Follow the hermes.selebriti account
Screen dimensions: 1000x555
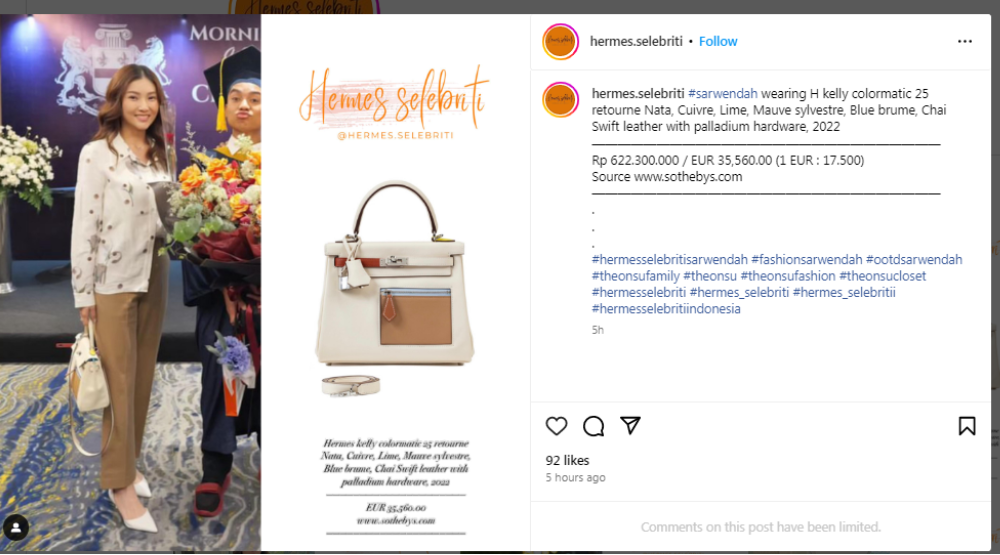click(718, 41)
